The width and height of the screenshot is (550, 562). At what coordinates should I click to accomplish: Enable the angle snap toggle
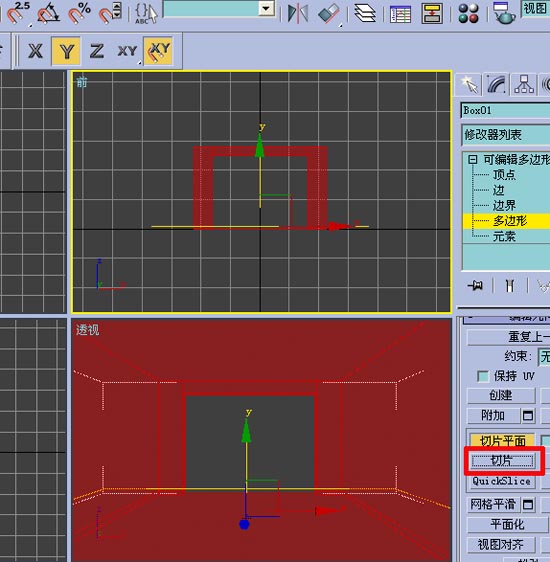coord(48,13)
